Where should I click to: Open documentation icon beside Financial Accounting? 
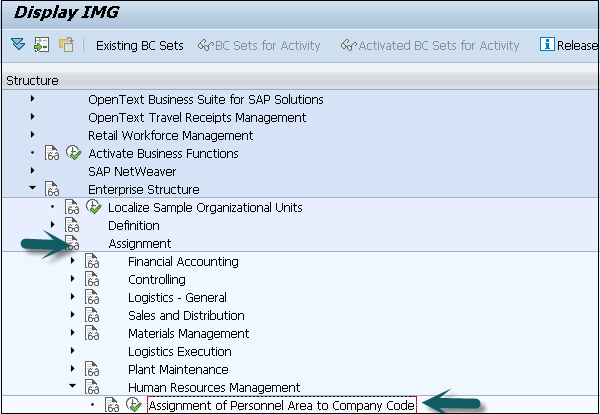click(93, 262)
